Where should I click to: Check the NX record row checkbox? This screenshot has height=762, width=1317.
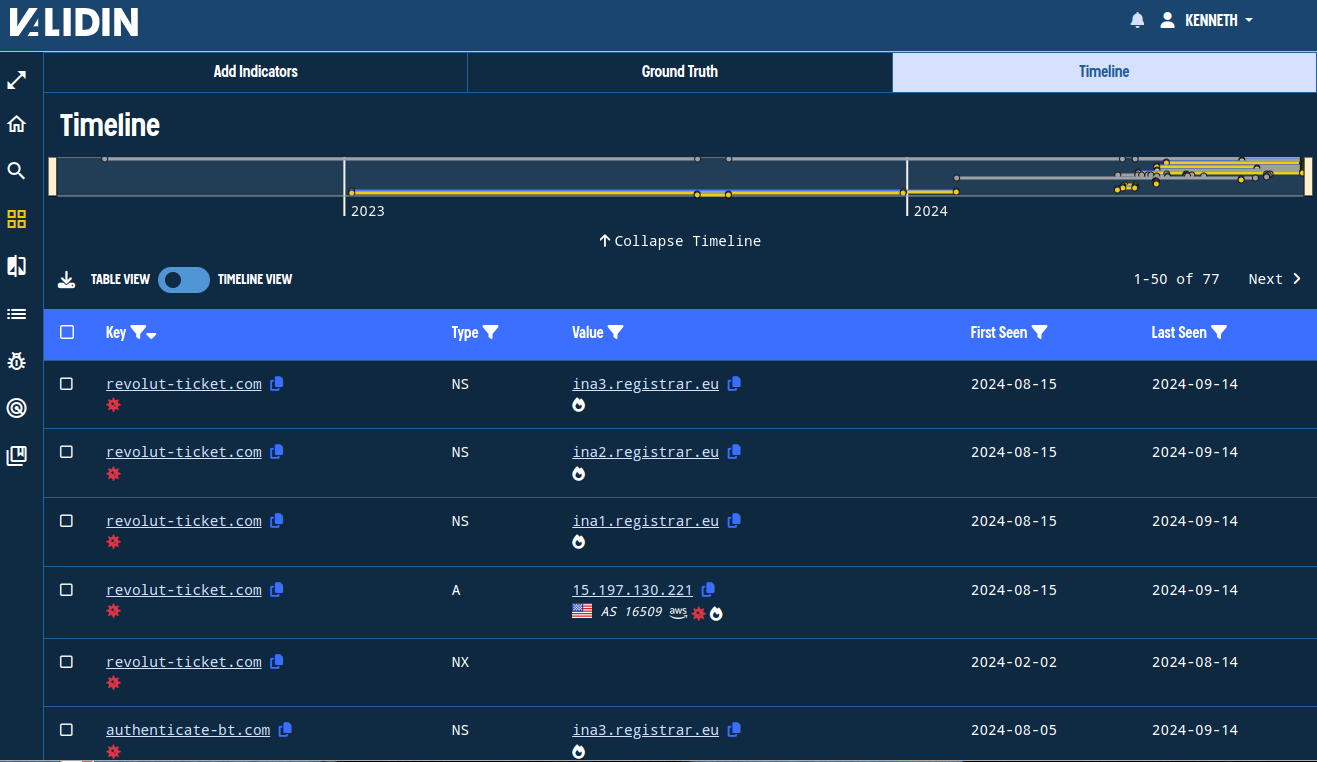pyautogui.click(x=67, y=662)
